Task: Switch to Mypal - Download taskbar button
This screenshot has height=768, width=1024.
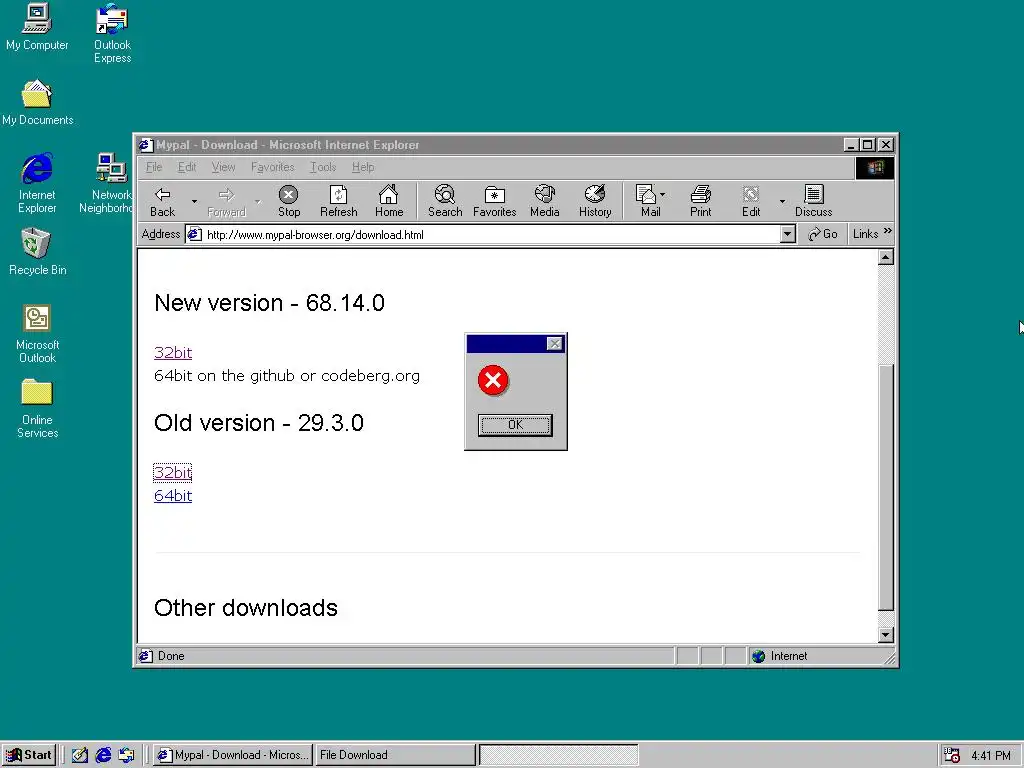Action: [x=233, y=755]
